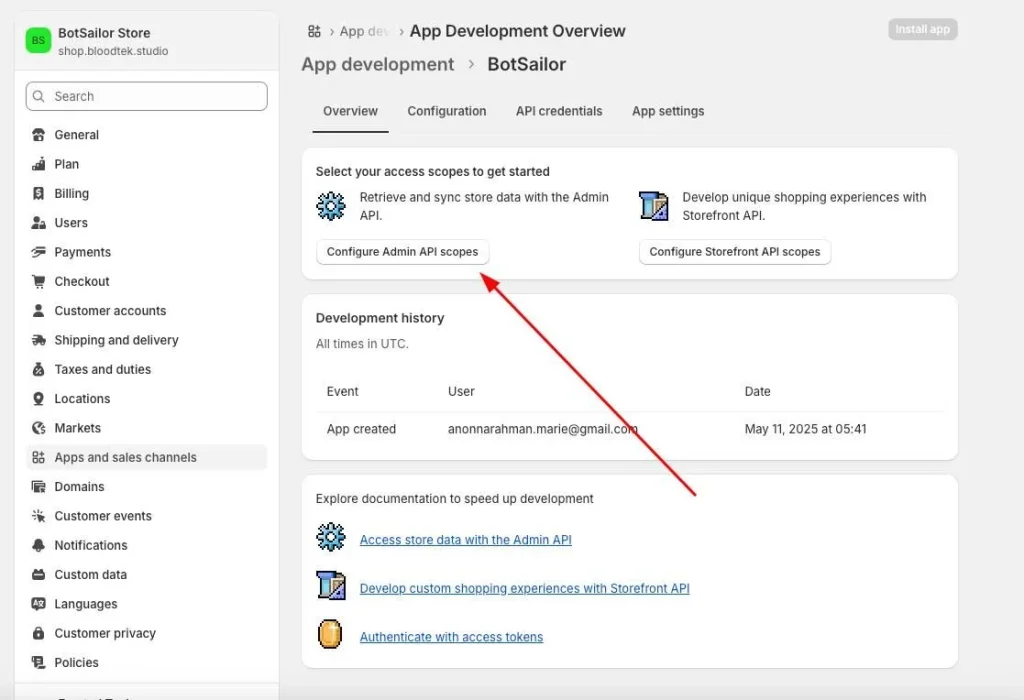Image resolution: width=1024 pixels, height=700 pixels.
Task: Click the Policies document icon
Action: [x=39, y=663]
